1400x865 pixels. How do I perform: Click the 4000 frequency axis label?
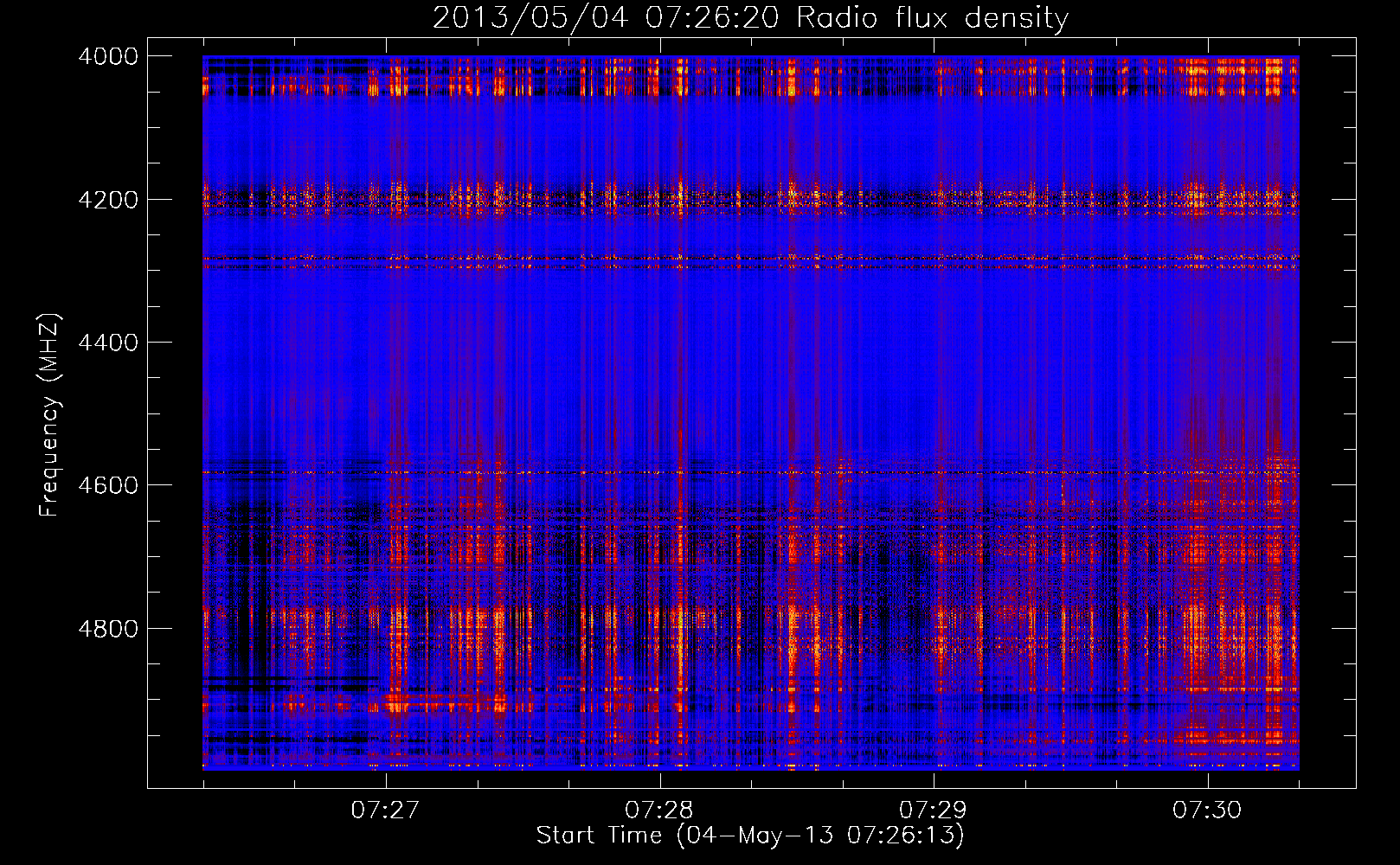[108, 56]
